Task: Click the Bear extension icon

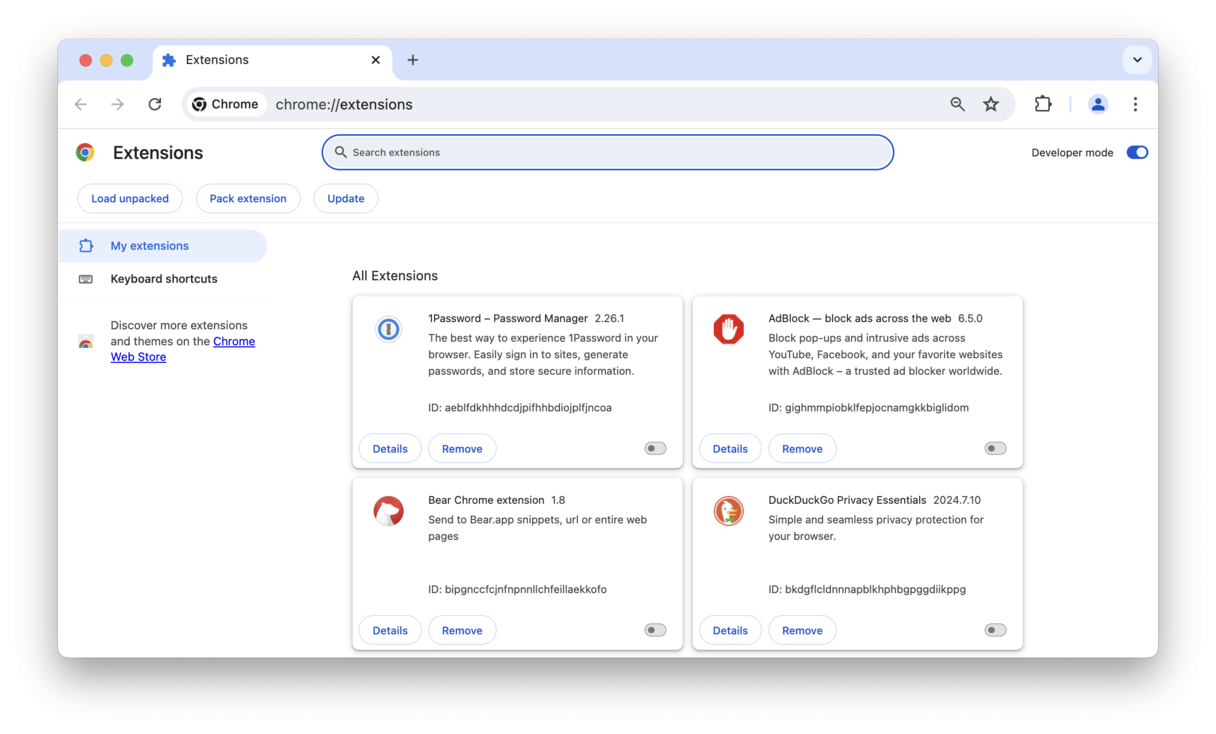Action: click(388, 511)
